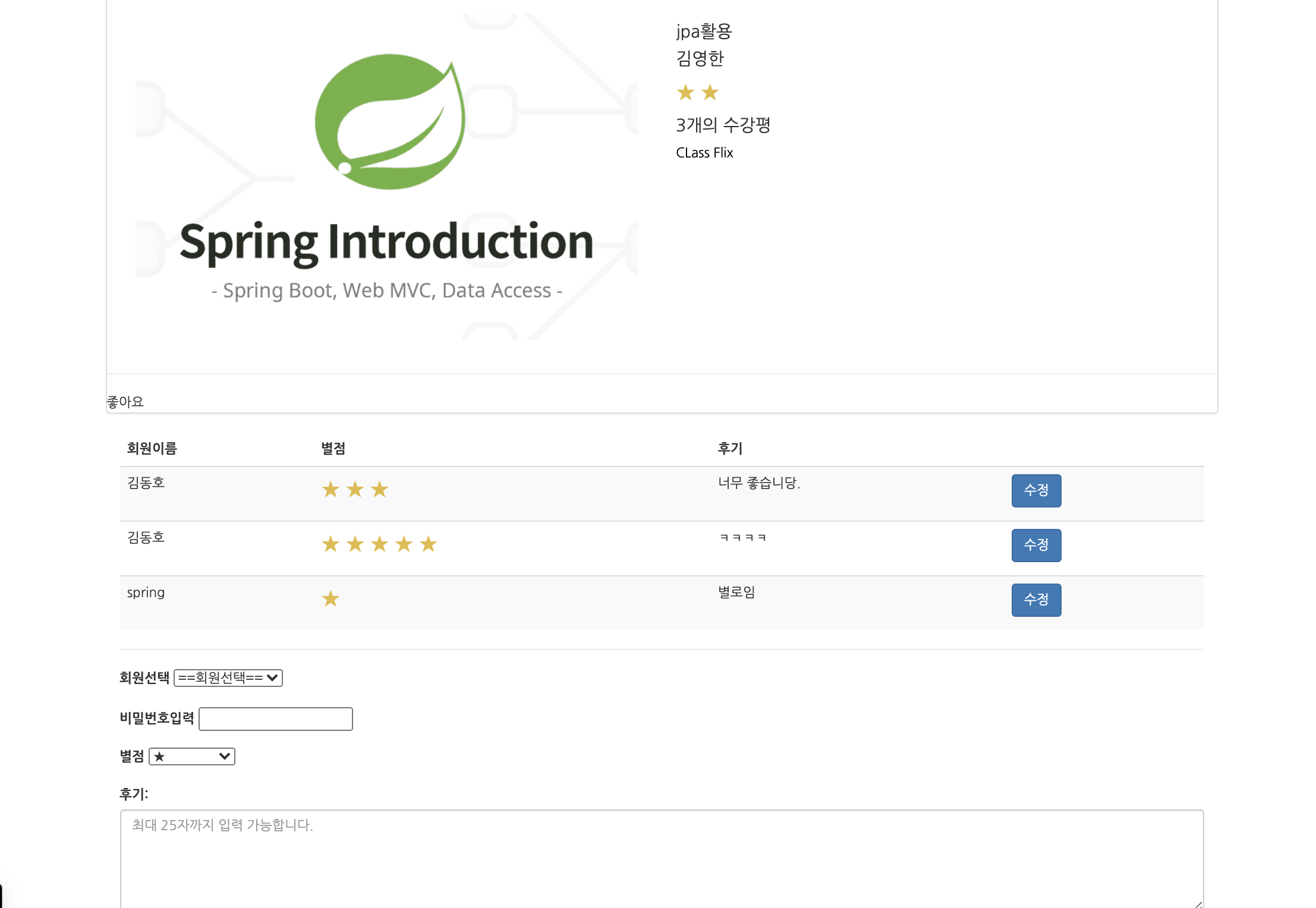Viewport: 1316px width, 908px height.
Task: Click the single star in spring's review
Action: click(330, 599)
